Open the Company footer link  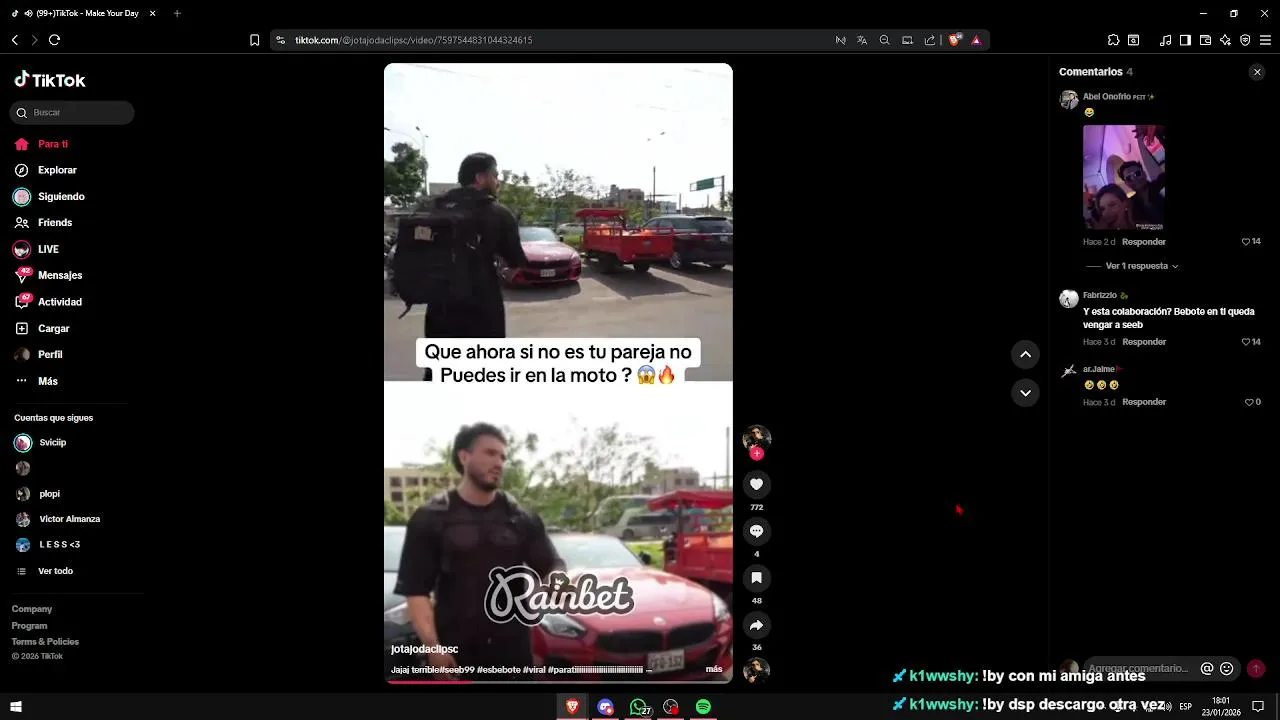tap(32, 609)
